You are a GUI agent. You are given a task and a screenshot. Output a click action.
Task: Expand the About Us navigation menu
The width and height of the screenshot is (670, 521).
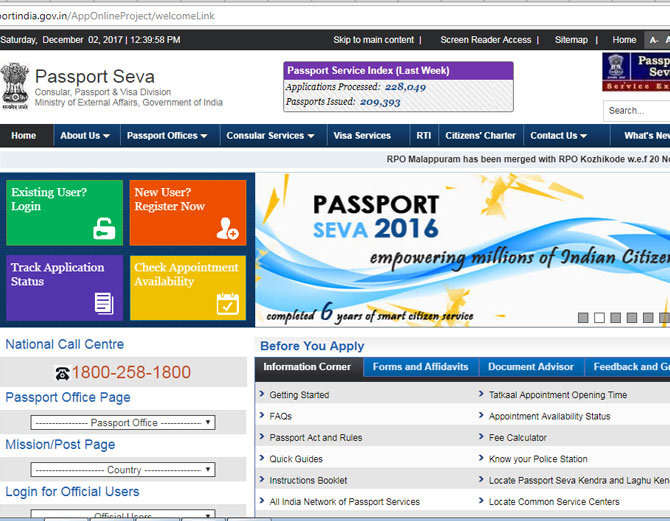point(85,136)
